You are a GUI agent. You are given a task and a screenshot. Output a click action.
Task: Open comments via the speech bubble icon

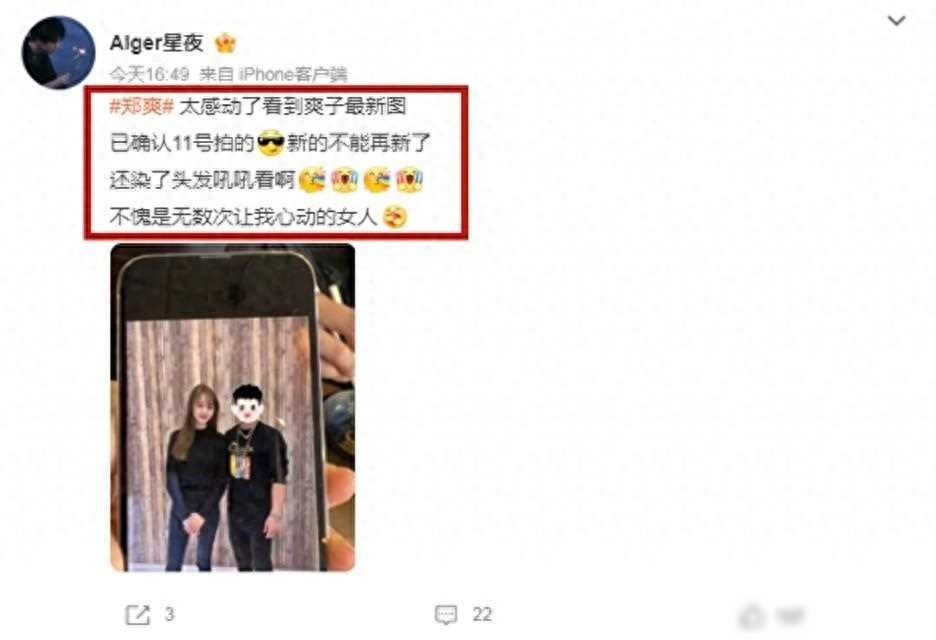[x=446, y=615]
